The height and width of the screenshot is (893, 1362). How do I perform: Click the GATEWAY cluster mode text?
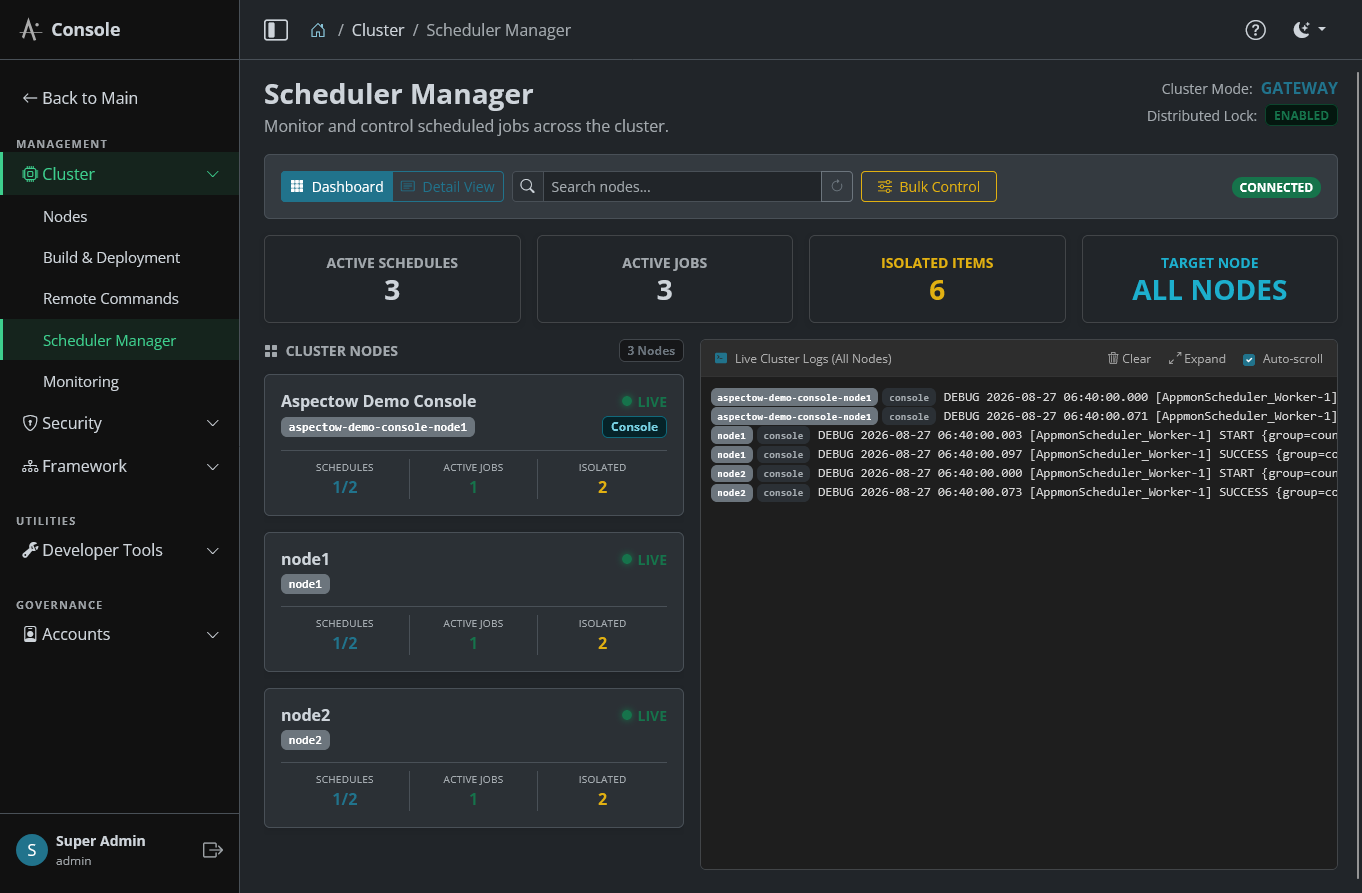(x=1299, y=88)
